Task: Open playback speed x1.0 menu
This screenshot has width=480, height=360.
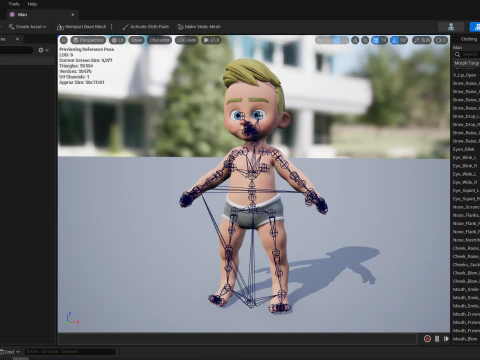Action: [211, 40]
